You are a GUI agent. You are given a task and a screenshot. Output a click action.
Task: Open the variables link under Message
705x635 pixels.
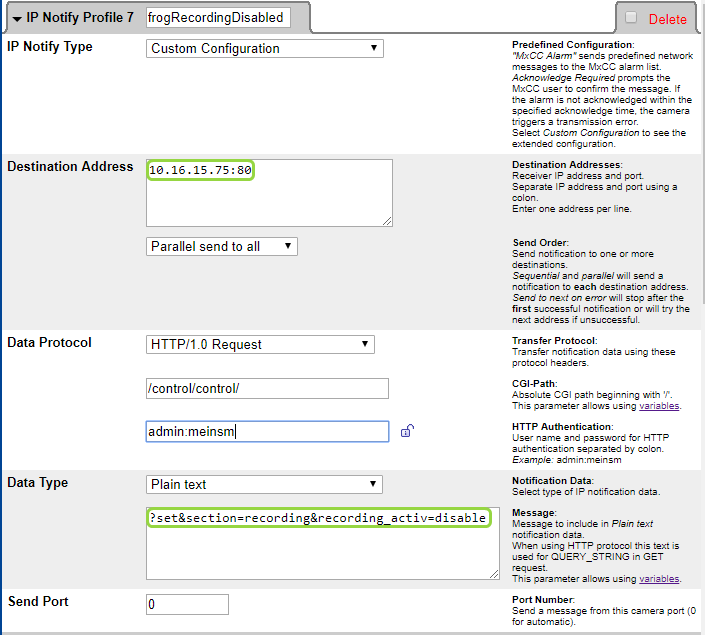[x=659, y=579]
